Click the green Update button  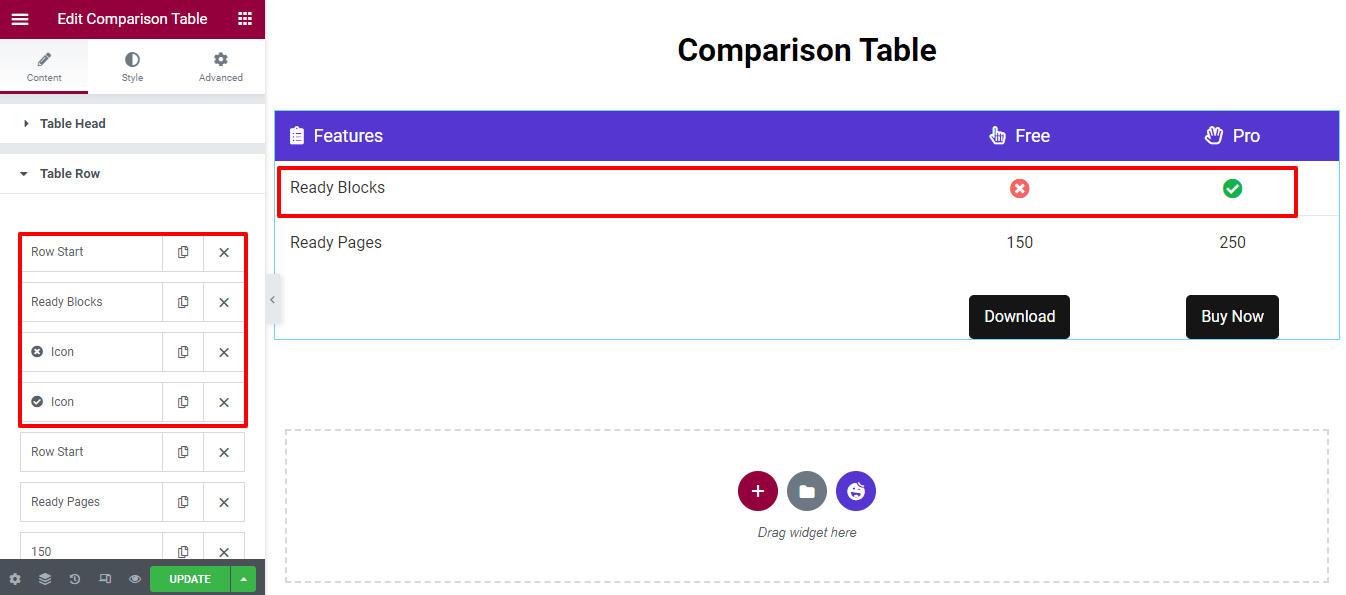190,579
